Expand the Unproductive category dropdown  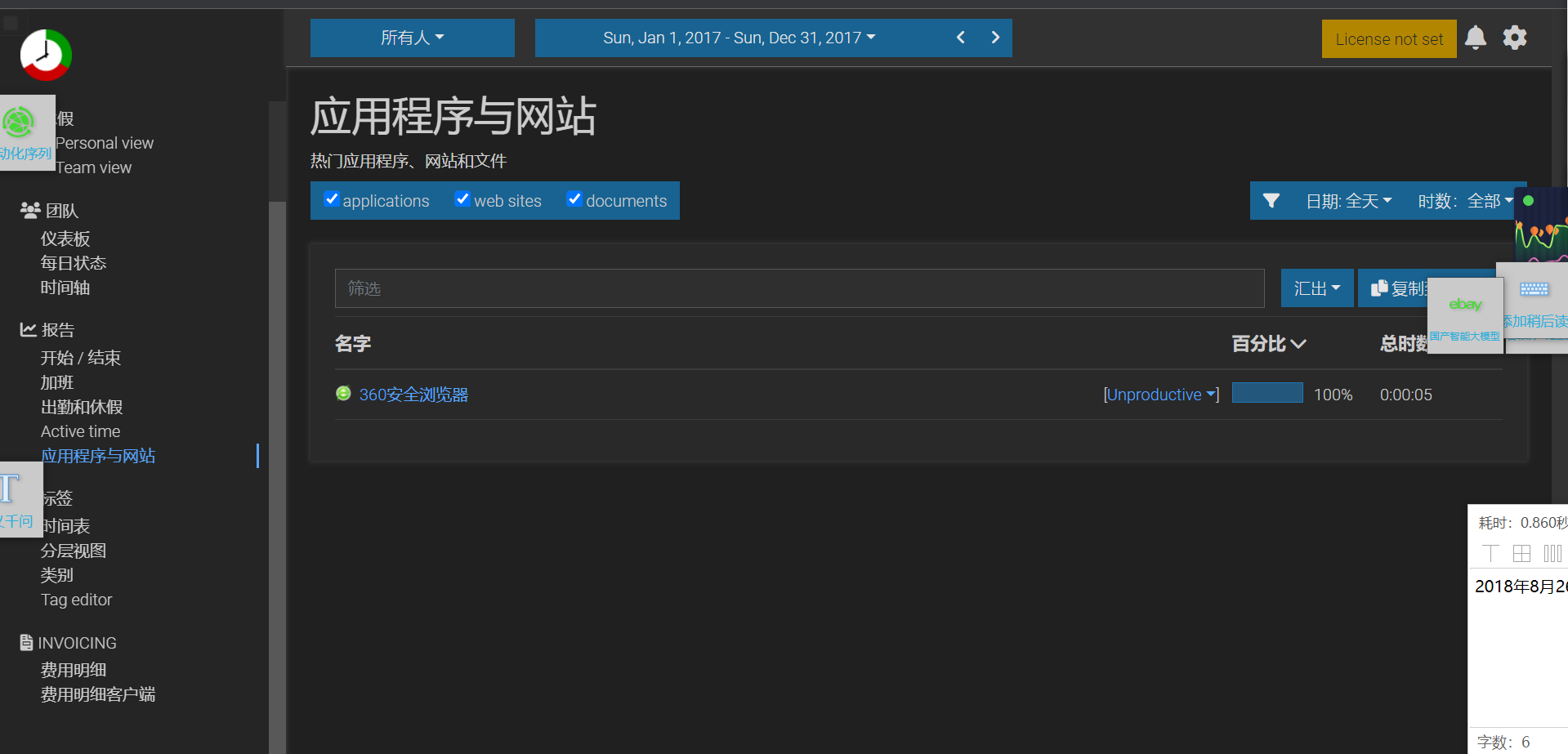(1160, 395)
